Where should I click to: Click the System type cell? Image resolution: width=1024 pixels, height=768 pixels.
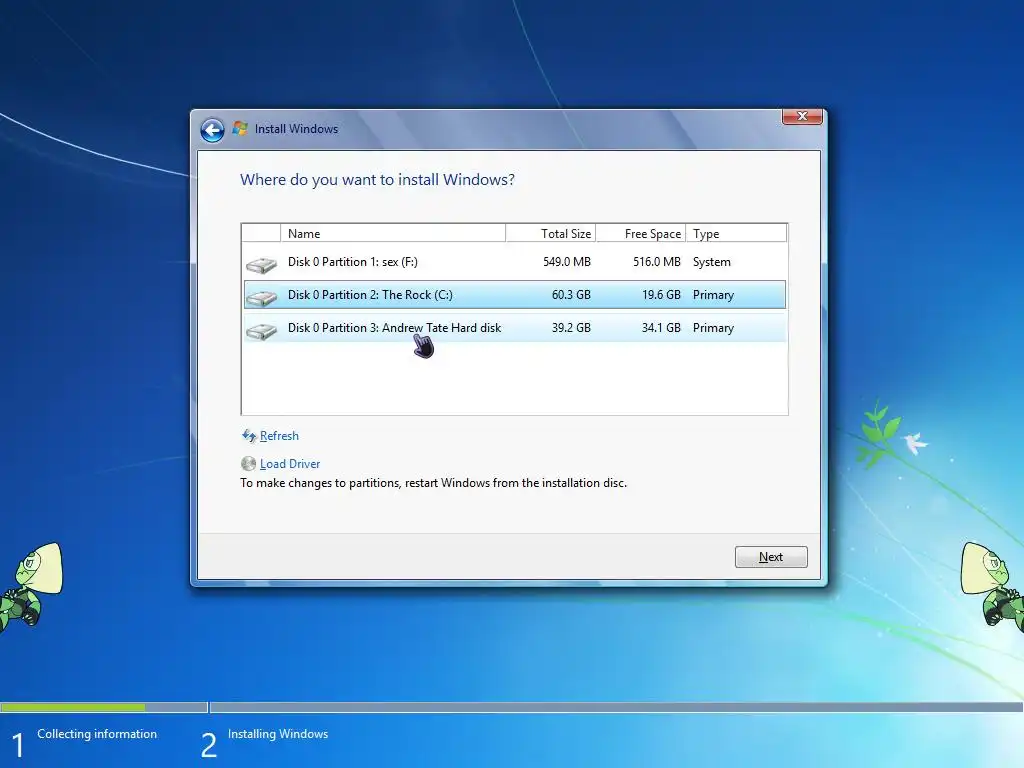[712, 262]
